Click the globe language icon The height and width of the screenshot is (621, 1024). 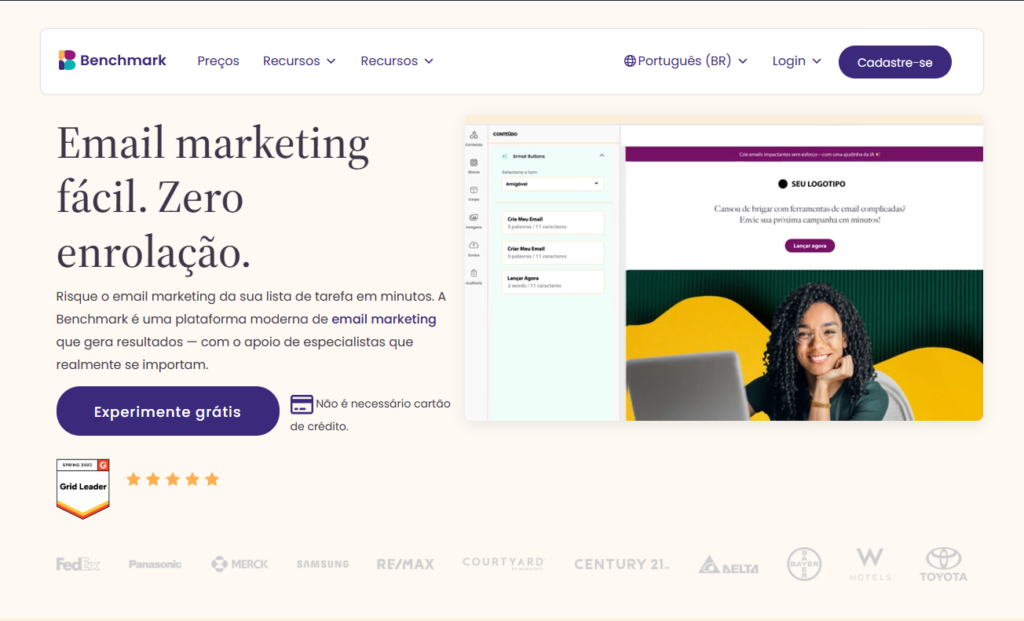click(x=630, y=61)
